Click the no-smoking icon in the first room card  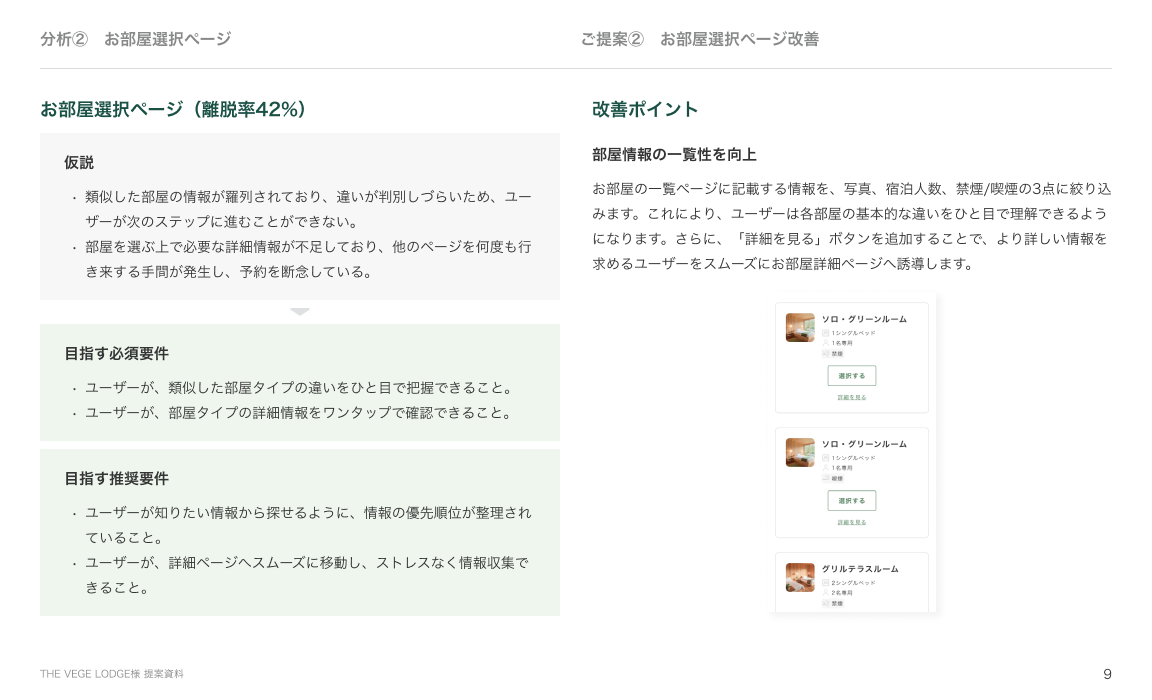826,353
